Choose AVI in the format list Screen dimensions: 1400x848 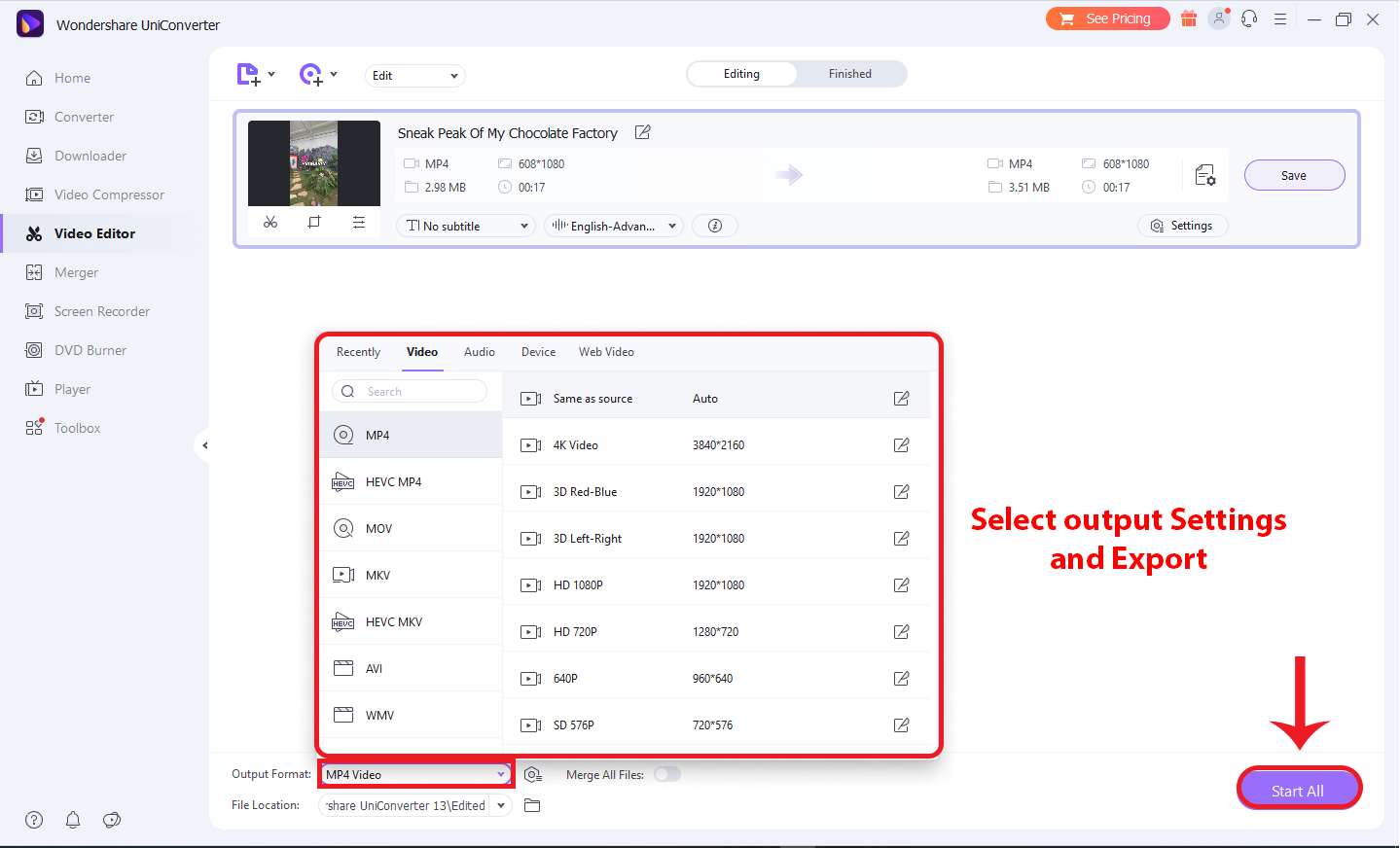(411, 668)
